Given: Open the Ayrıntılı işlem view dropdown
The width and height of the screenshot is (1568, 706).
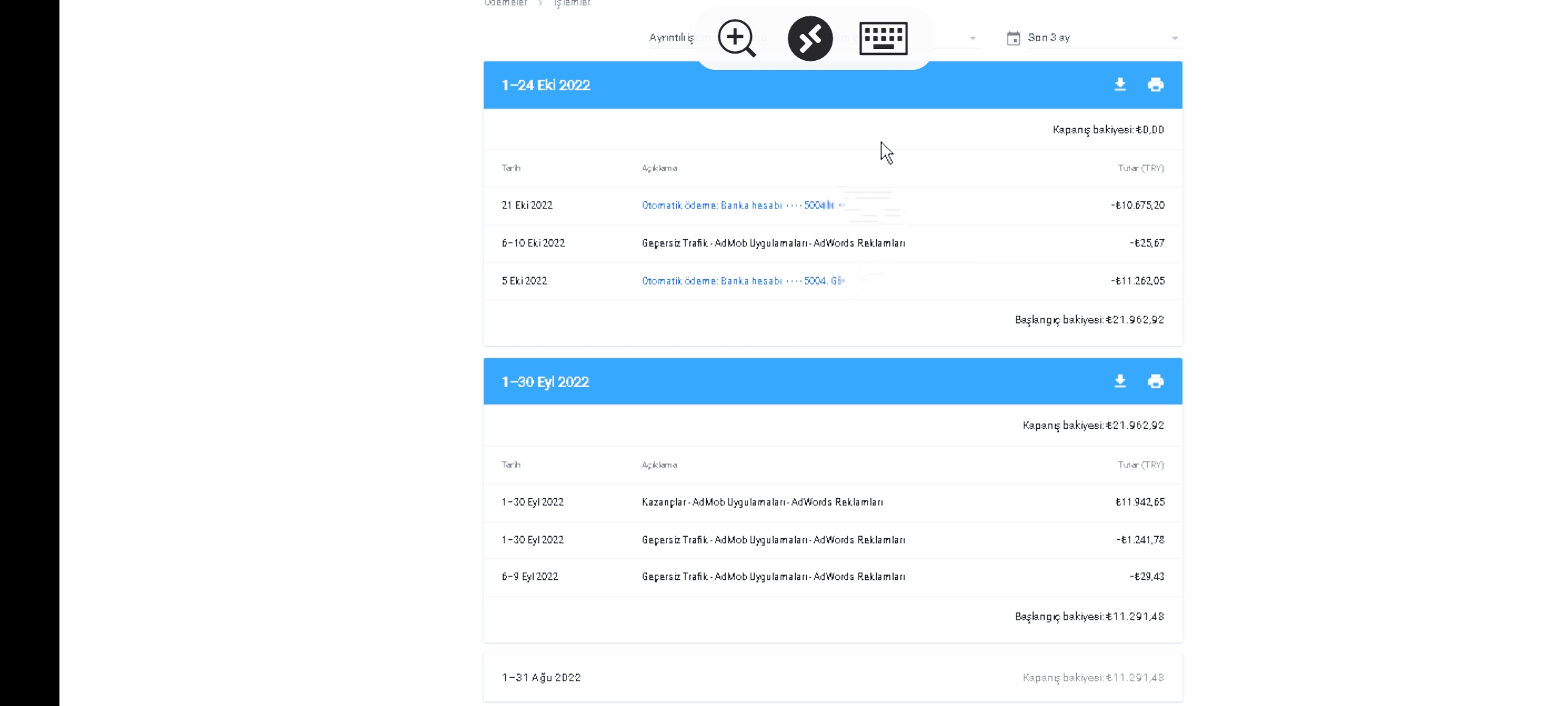Looking at the screenshot, I should point(813,38).
